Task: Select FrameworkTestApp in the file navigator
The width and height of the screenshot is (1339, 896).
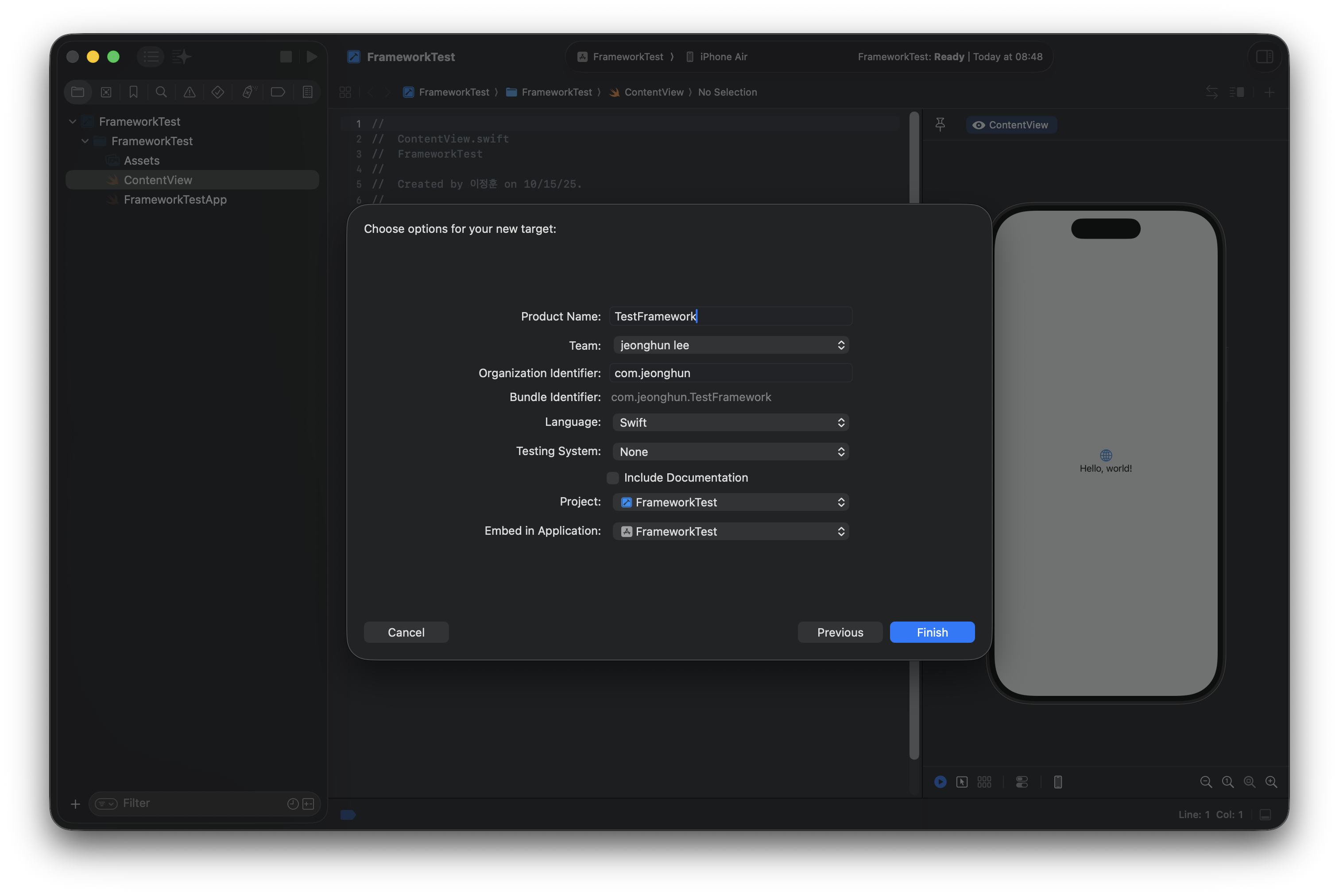Action: (x=175, y=199)
